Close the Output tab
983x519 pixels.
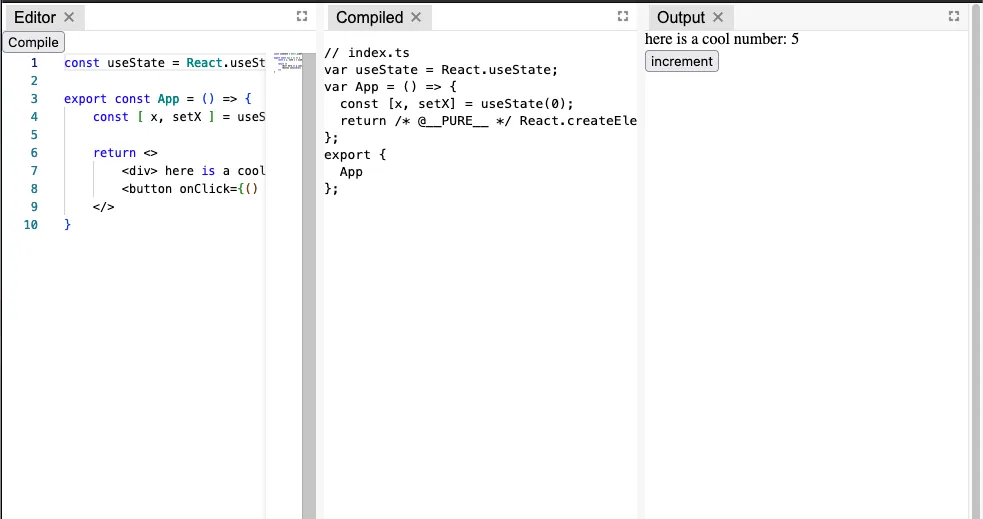tap(718, 17)
